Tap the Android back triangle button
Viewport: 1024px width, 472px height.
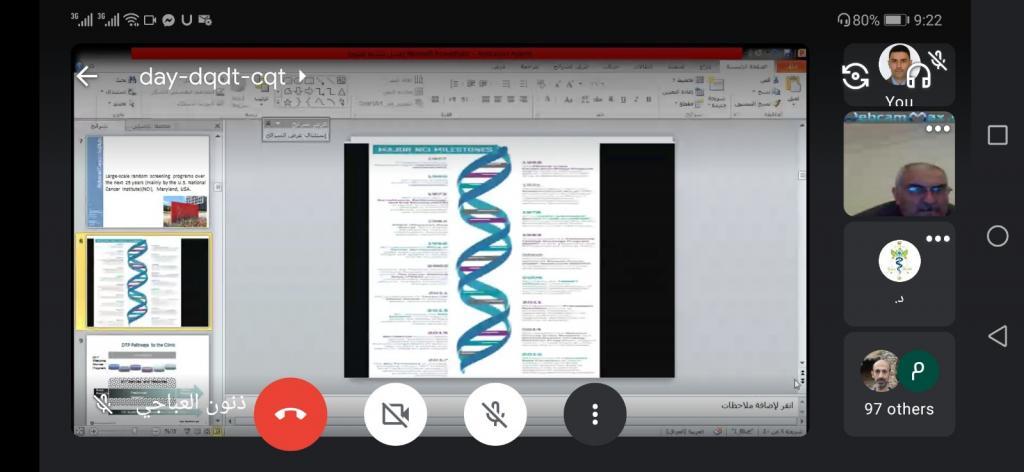click(x=997, y=336)
